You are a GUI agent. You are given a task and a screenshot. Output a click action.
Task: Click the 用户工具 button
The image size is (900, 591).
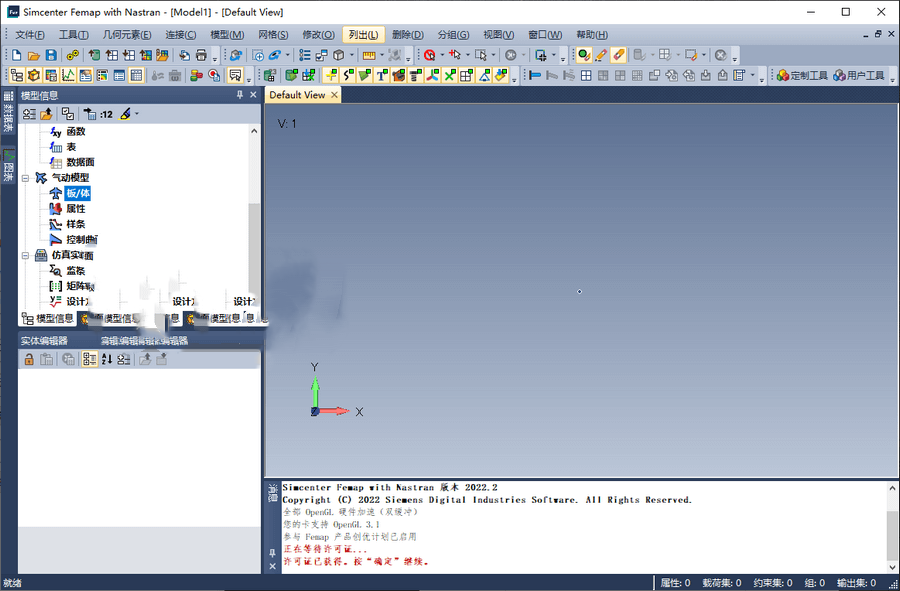pos(859,75)
